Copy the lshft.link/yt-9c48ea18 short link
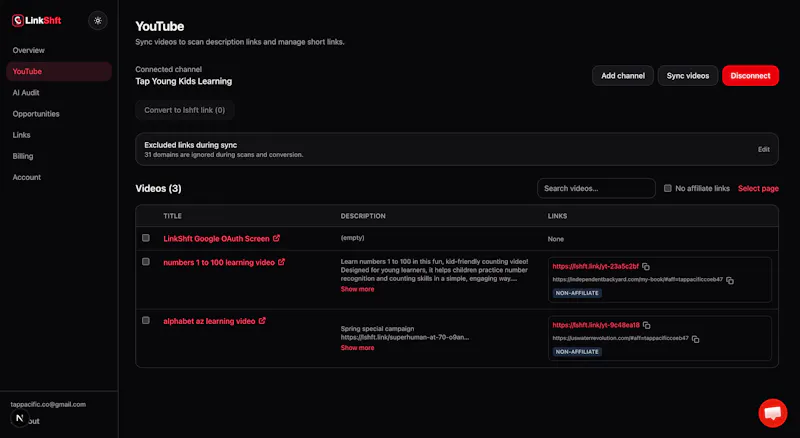The width and height of the screenshot is (800, 438). [x=647, y=325]
